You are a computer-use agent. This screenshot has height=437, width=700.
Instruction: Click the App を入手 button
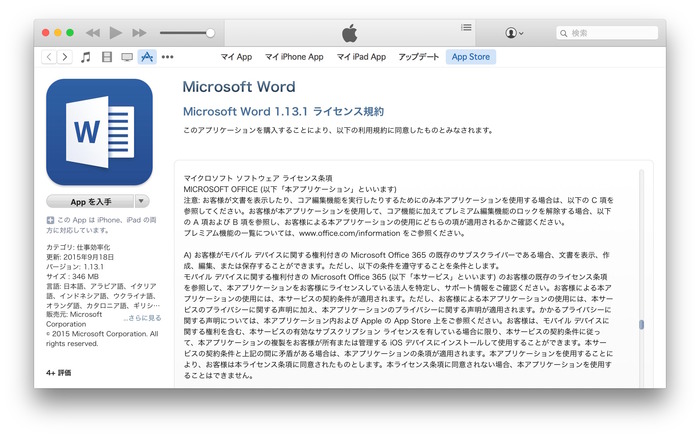tap(90, 202)
